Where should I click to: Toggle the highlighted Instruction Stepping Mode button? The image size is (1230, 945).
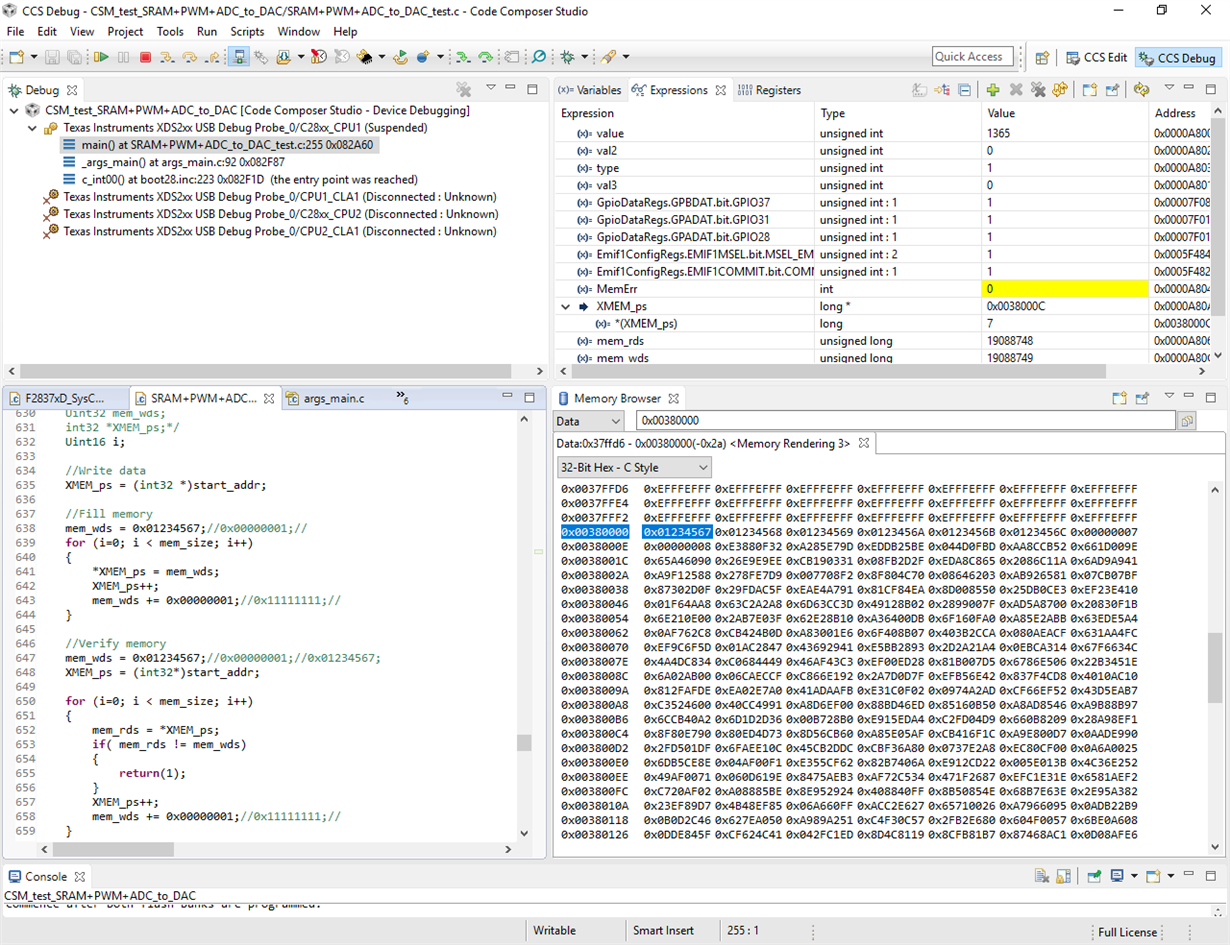pyautogui.click(x=239, y=57)
